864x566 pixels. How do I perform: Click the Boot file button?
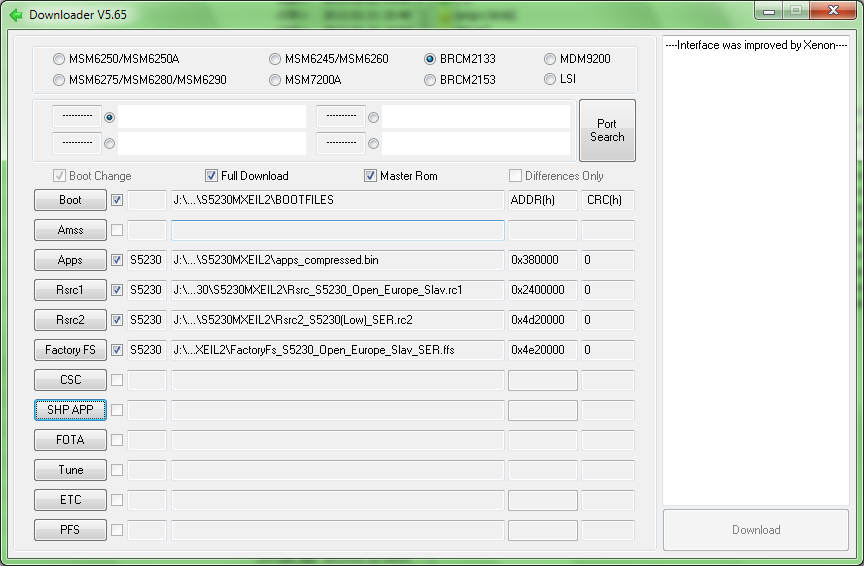pos(70,200)
